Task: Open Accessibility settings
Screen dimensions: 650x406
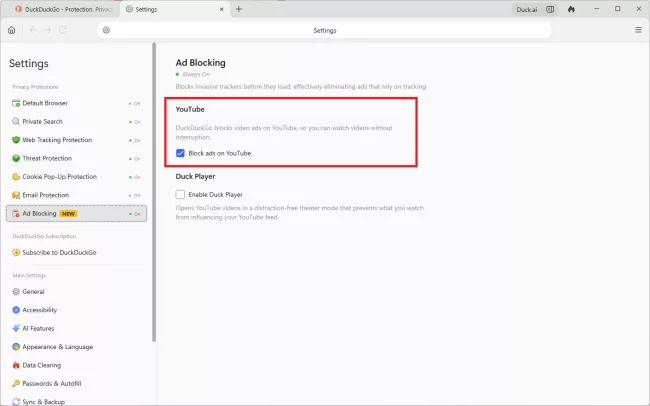Action: point(76,310)
